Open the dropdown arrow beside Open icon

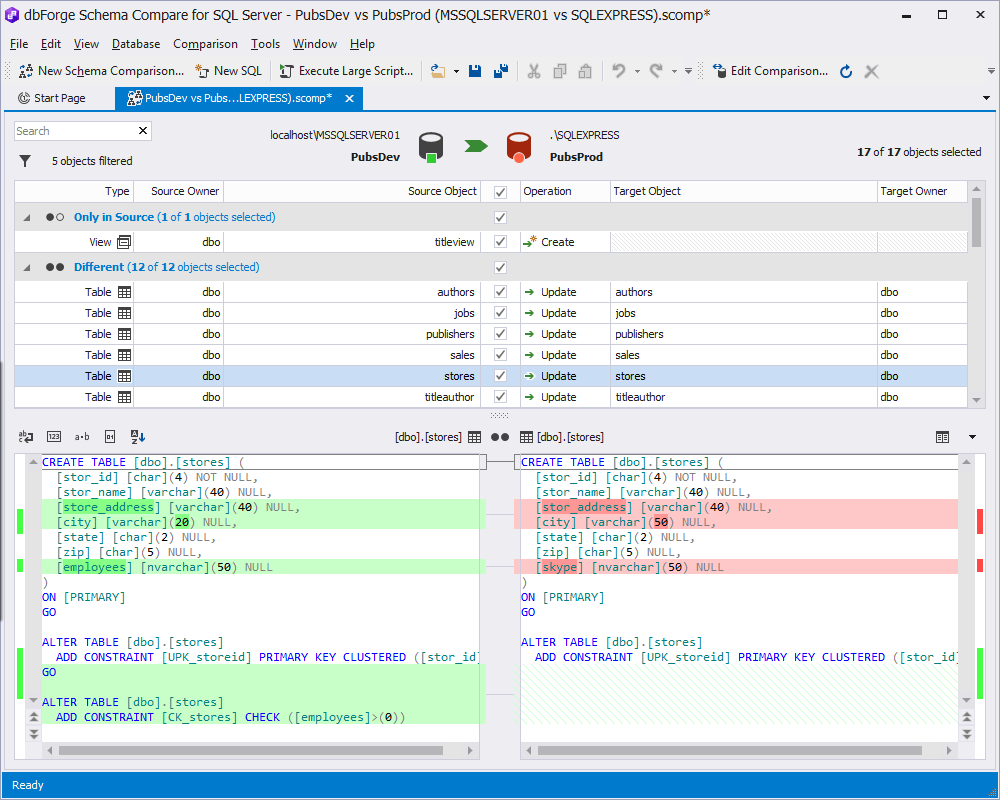[x=456, y=71]
